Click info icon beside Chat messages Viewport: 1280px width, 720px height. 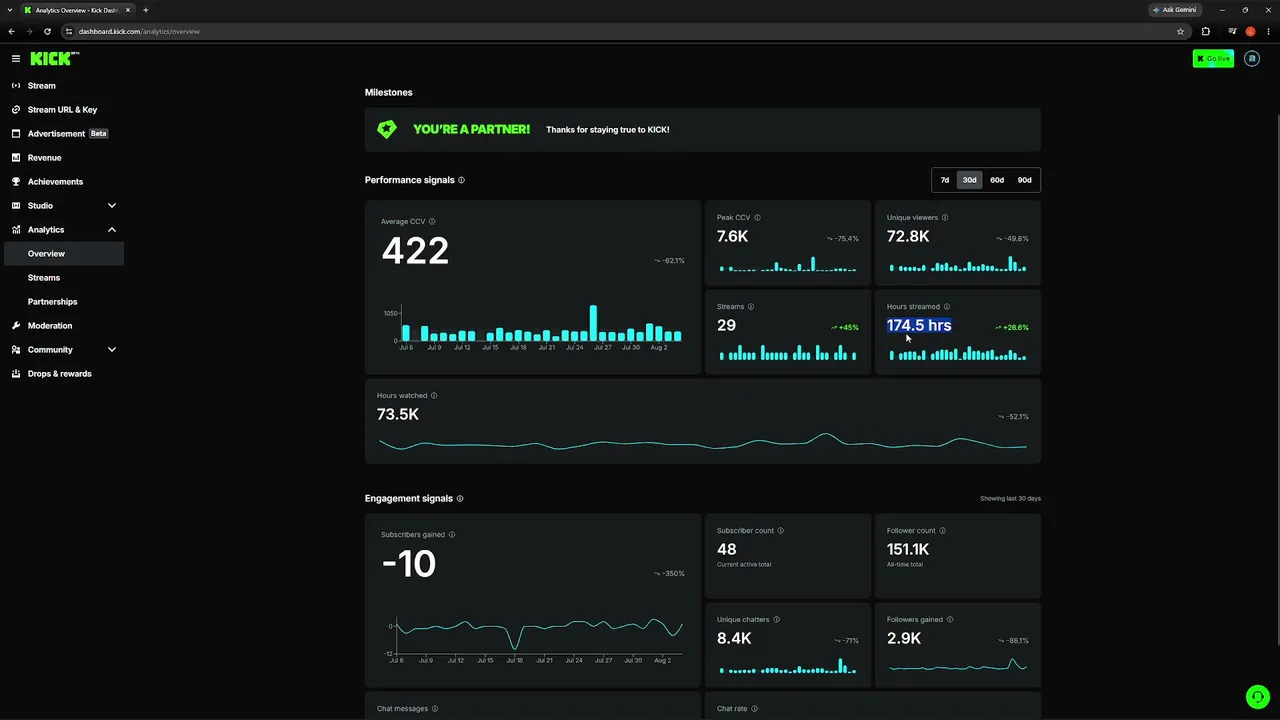(434, 709)
